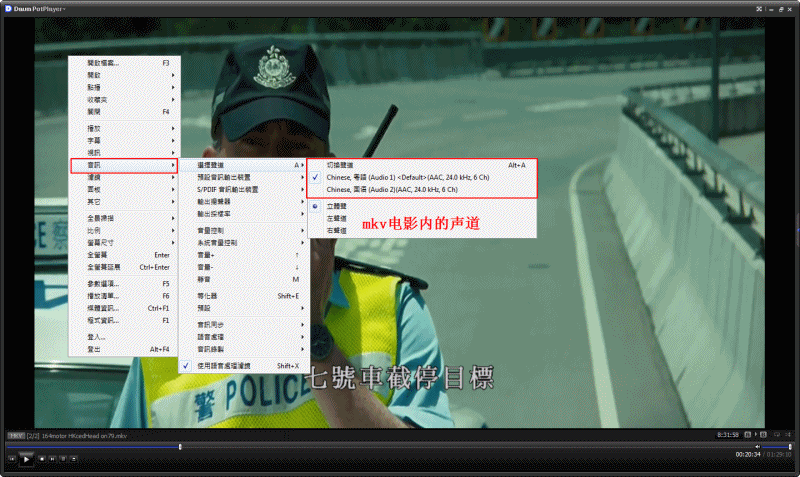
Task: Open the highlighted 音訊 audio menu entry
Action: tap(124, 165)
